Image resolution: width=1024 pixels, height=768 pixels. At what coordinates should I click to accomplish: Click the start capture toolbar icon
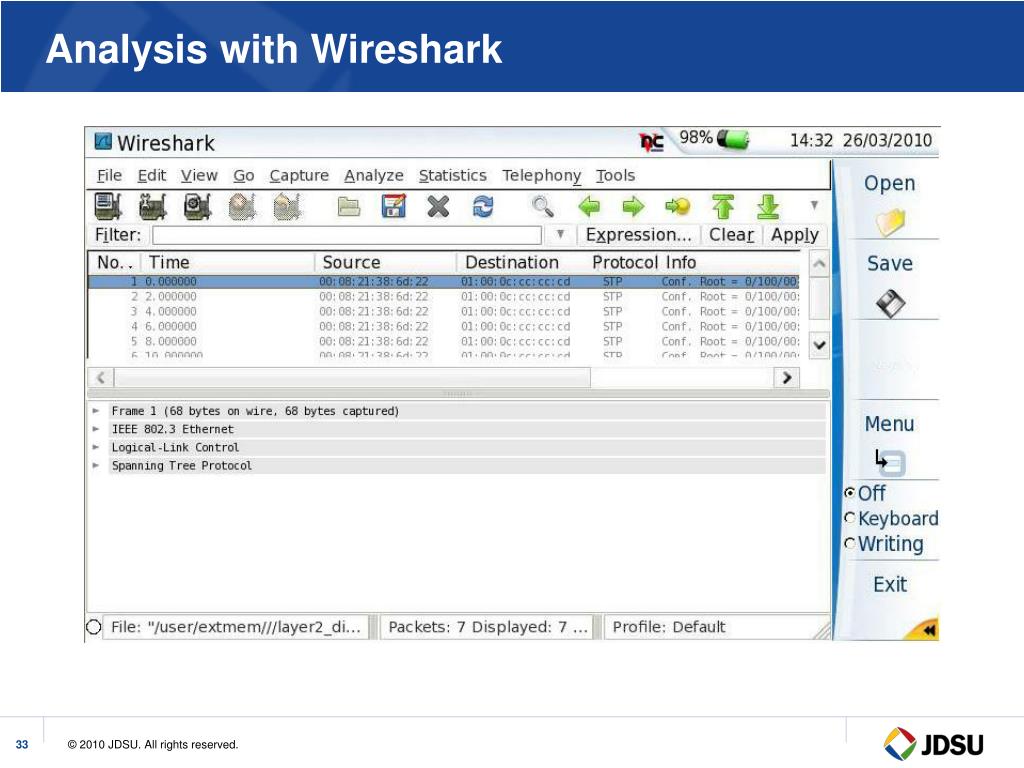(197, 206)
